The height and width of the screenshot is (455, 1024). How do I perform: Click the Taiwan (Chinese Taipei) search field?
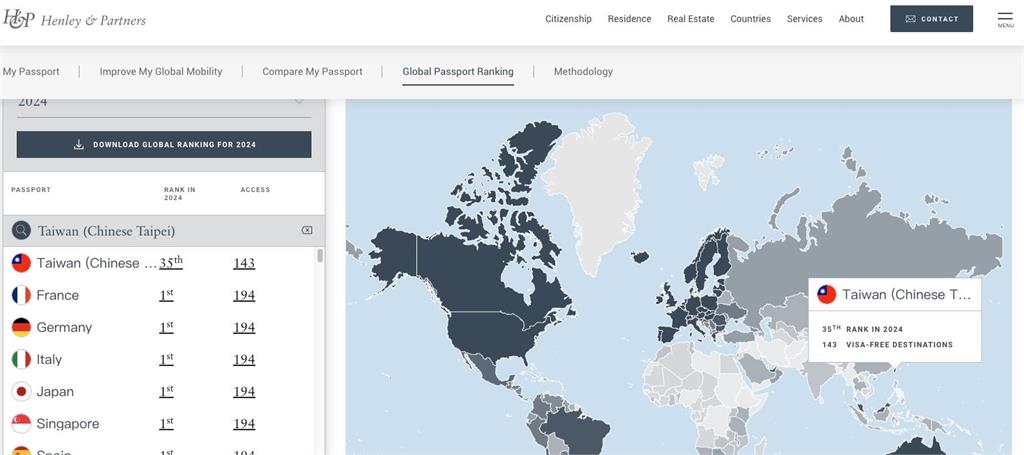pos(164,230)
